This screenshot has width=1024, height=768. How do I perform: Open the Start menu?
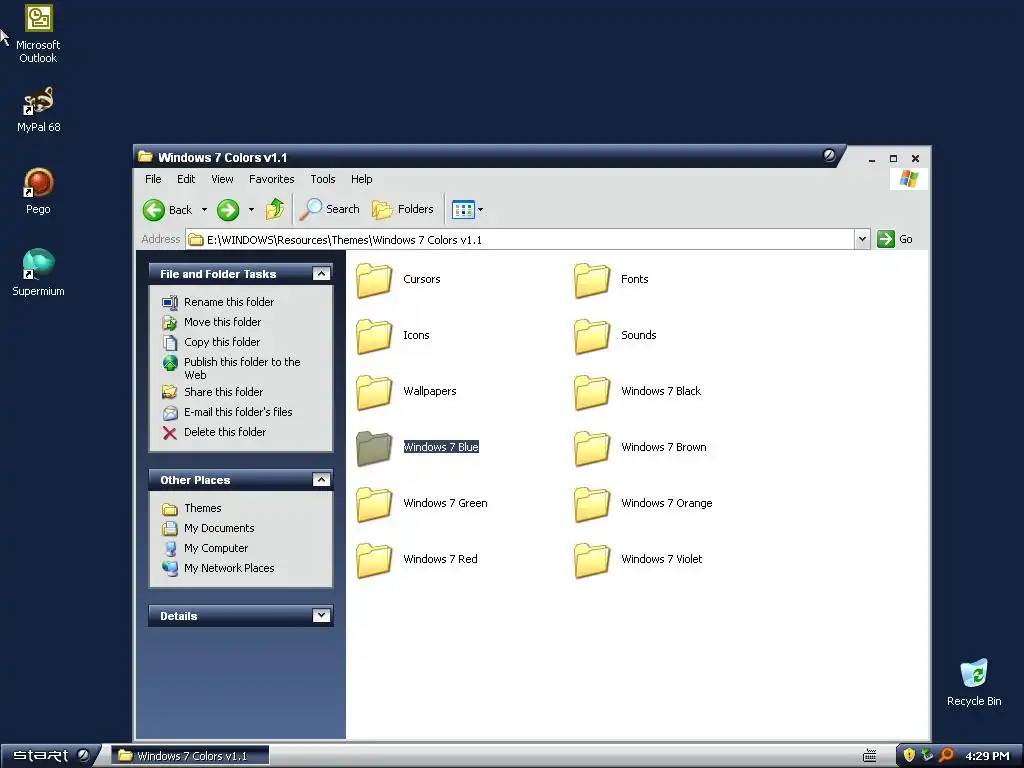(40, 756)
